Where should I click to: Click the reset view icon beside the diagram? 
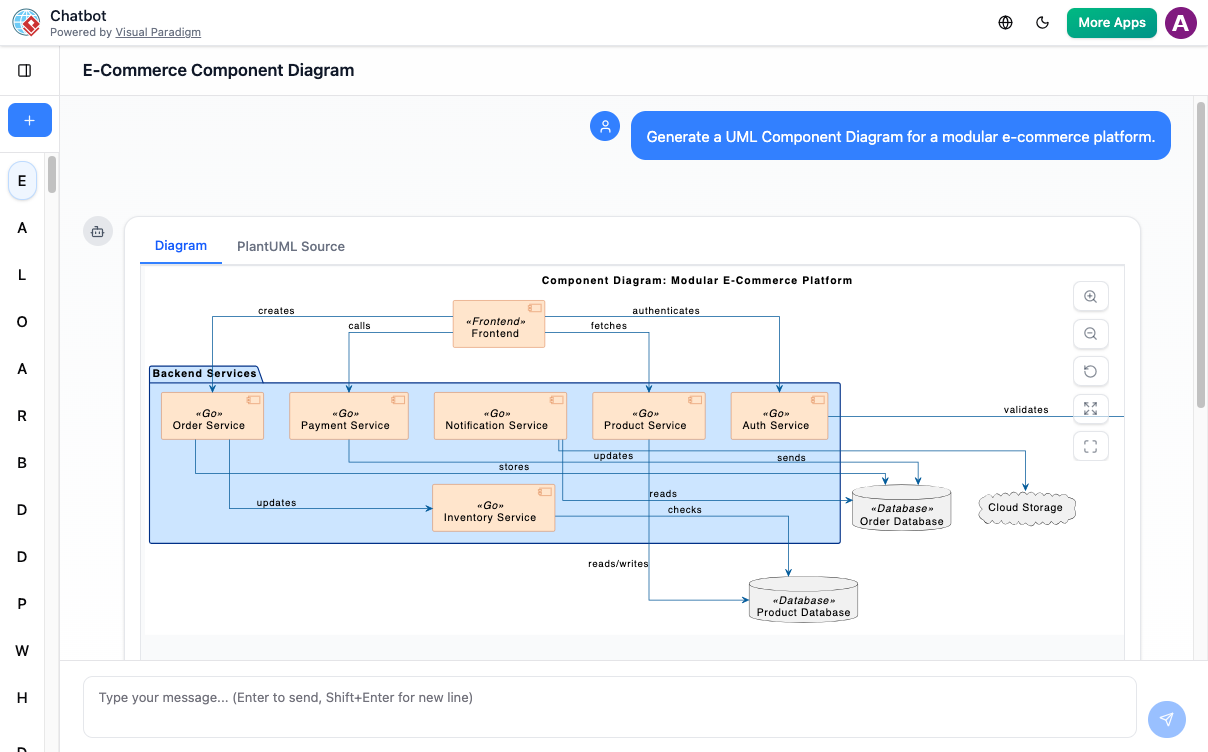point(1090,370)
